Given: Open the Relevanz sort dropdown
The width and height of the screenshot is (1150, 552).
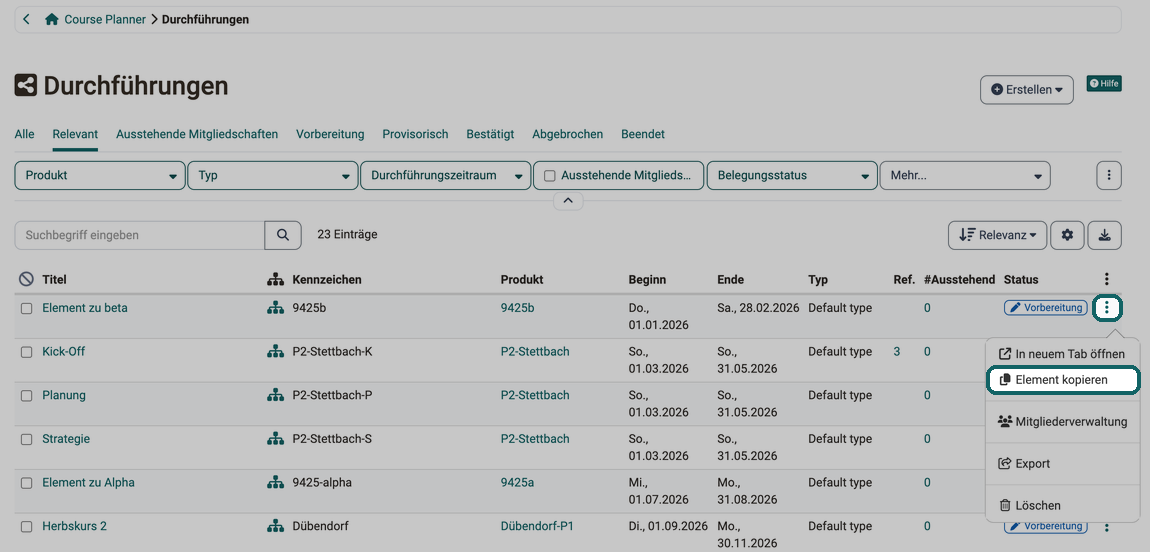Looking at the screenshot, I should [x=997, y=235].
